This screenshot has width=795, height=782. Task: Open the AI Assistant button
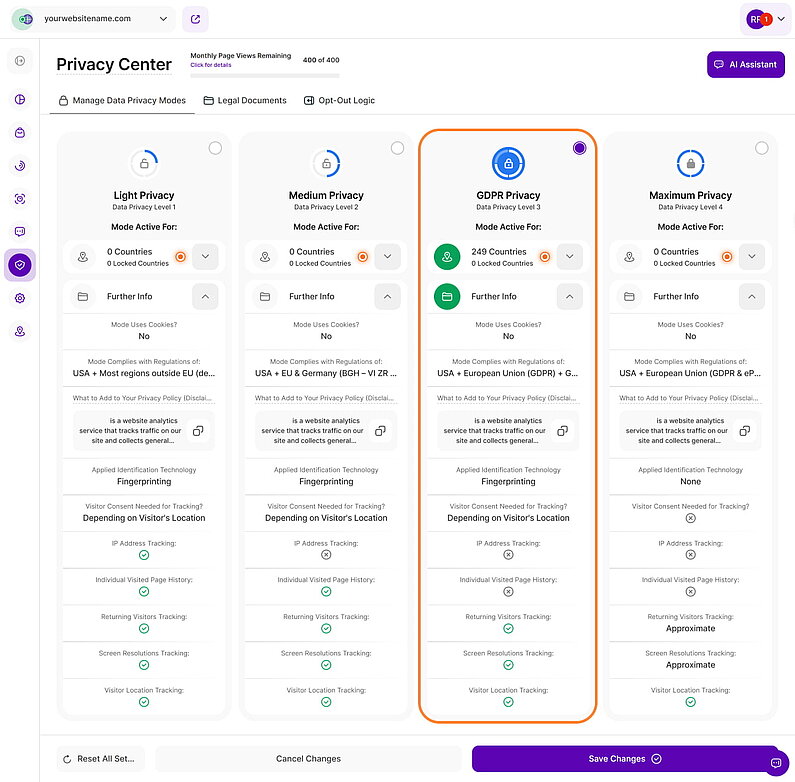click(745, 64)
